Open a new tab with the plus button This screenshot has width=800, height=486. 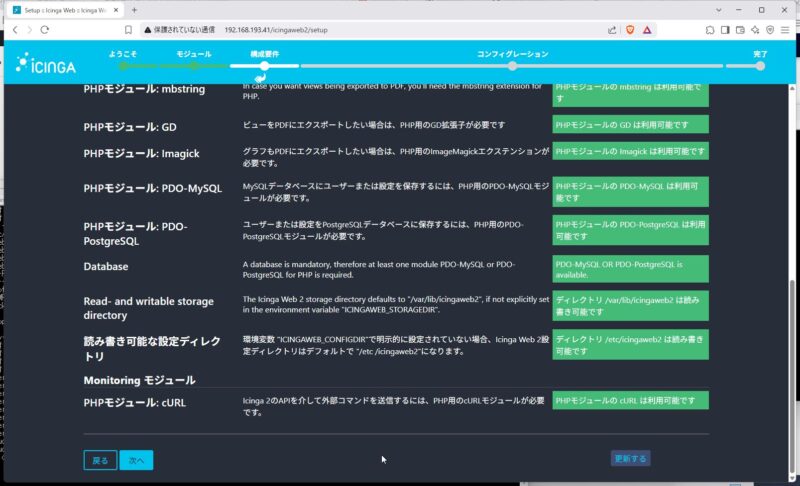coord(134,10)
